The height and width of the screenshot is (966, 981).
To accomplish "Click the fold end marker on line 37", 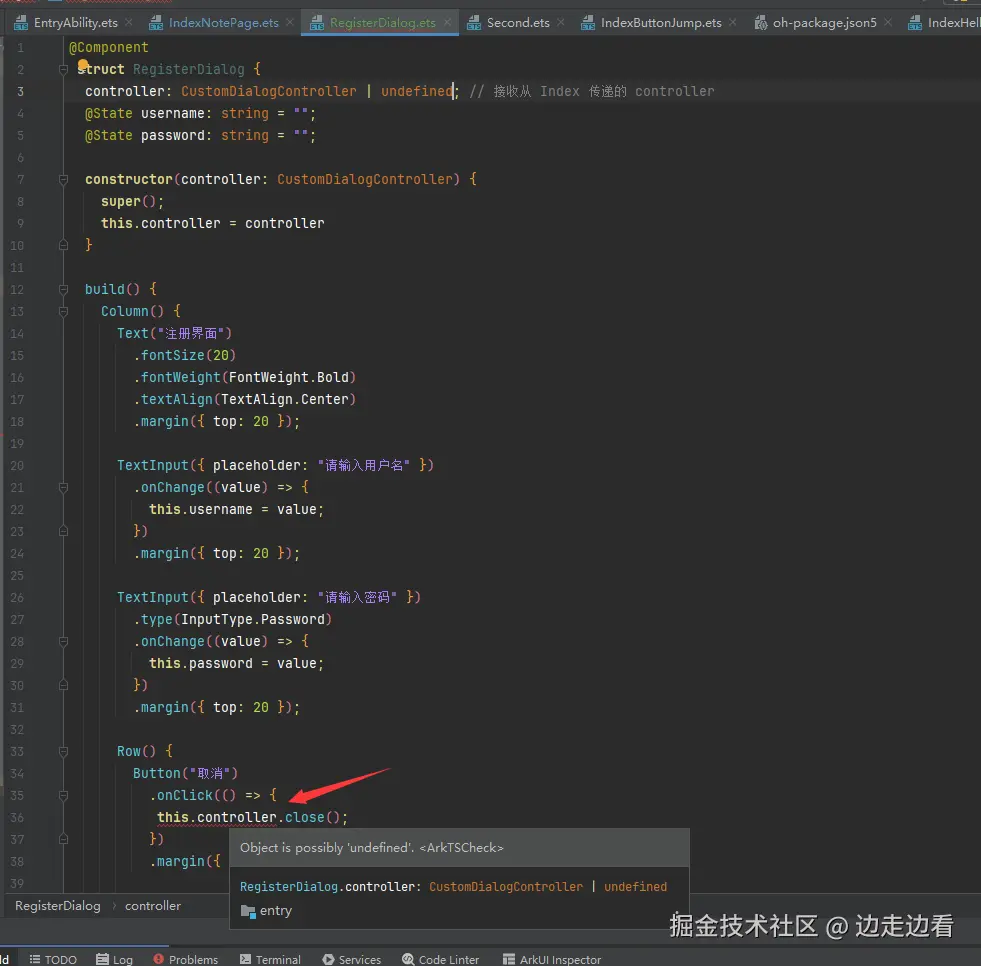I will tap(63, 839).
